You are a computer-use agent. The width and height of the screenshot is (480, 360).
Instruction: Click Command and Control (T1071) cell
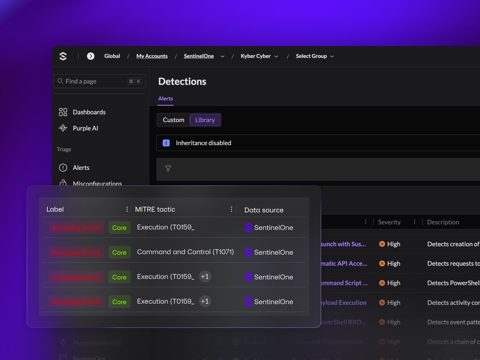(x=186, y=252)
